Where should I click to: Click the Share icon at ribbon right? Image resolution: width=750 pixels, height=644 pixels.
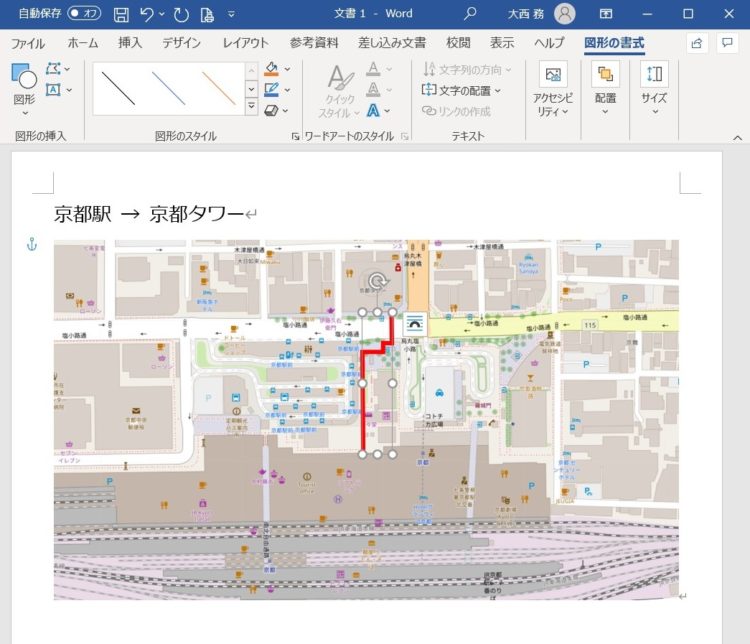coord(696,43)
